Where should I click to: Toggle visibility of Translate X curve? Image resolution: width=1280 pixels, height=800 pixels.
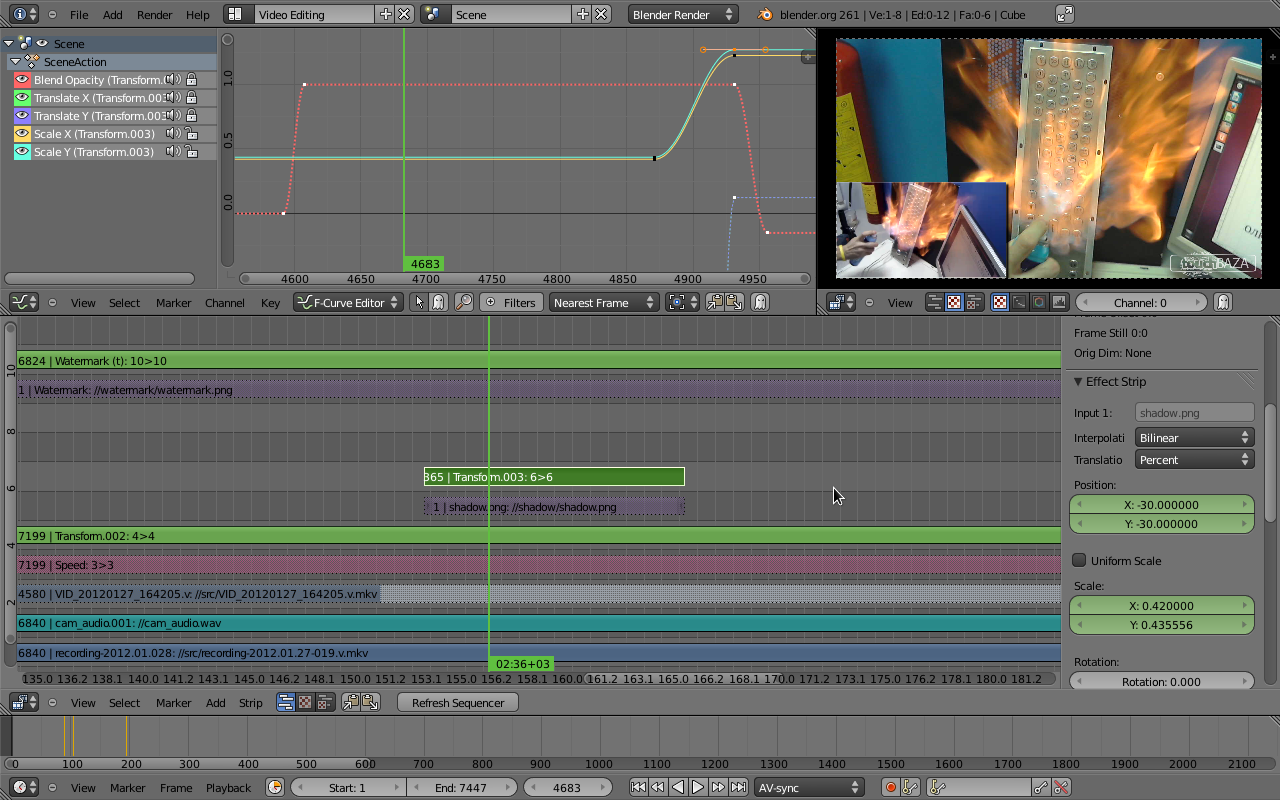click(x=22, y=98)
